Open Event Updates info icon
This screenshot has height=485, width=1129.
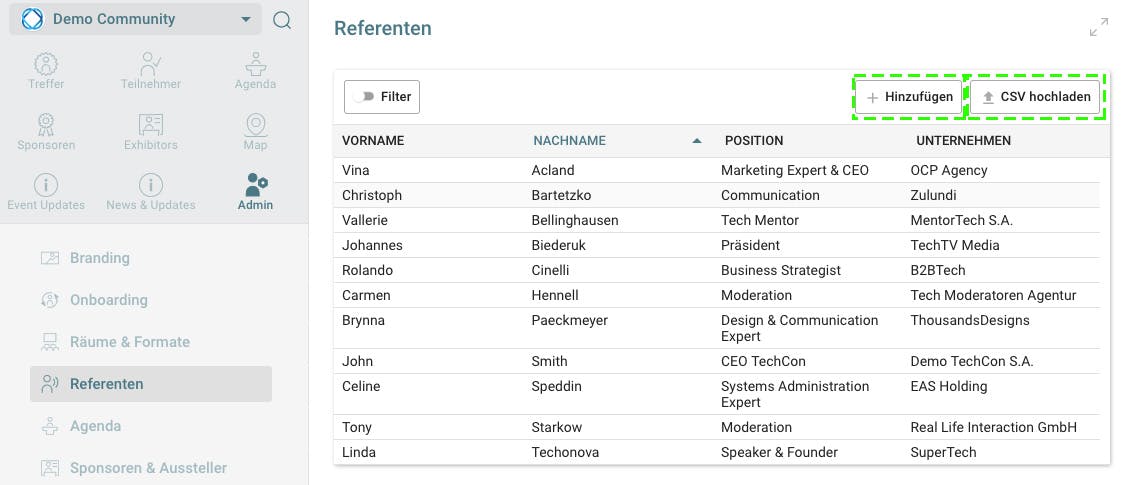coord(46,185)
